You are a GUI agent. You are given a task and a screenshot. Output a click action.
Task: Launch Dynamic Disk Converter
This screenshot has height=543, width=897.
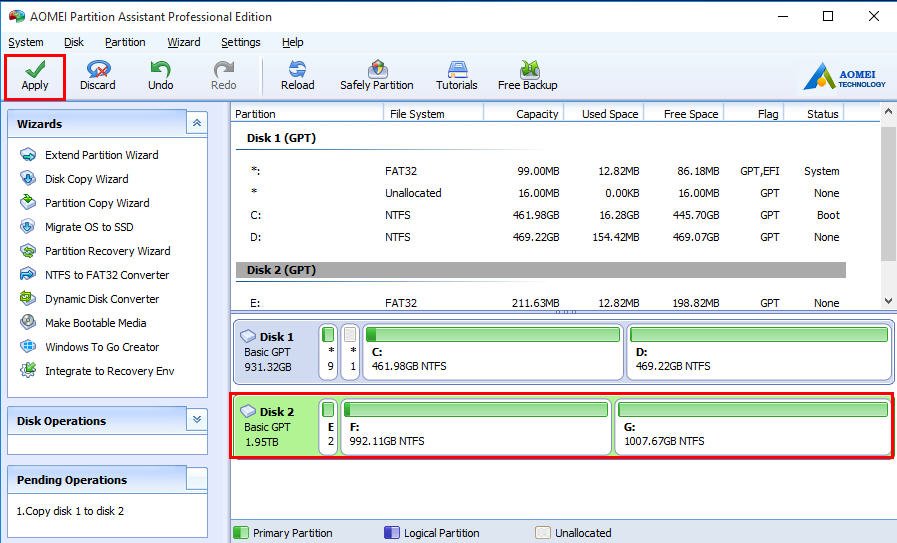(102, 299)
